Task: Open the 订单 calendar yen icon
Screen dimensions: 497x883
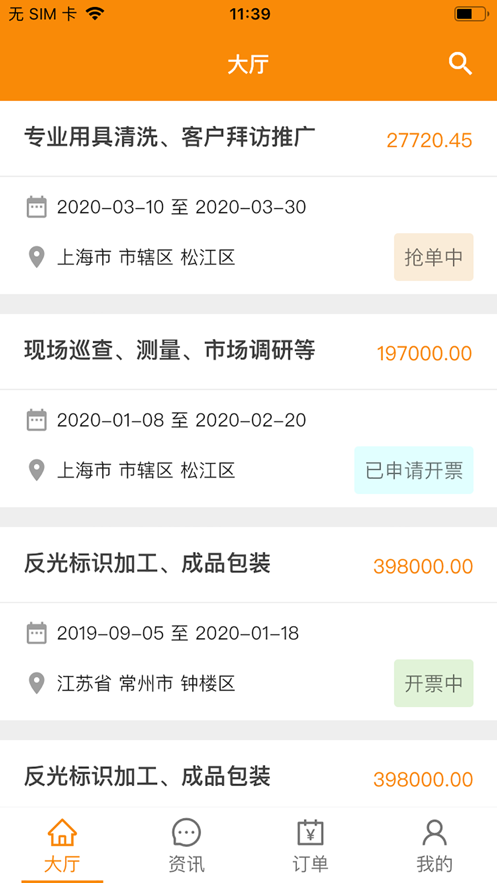Action: [310, 832]
